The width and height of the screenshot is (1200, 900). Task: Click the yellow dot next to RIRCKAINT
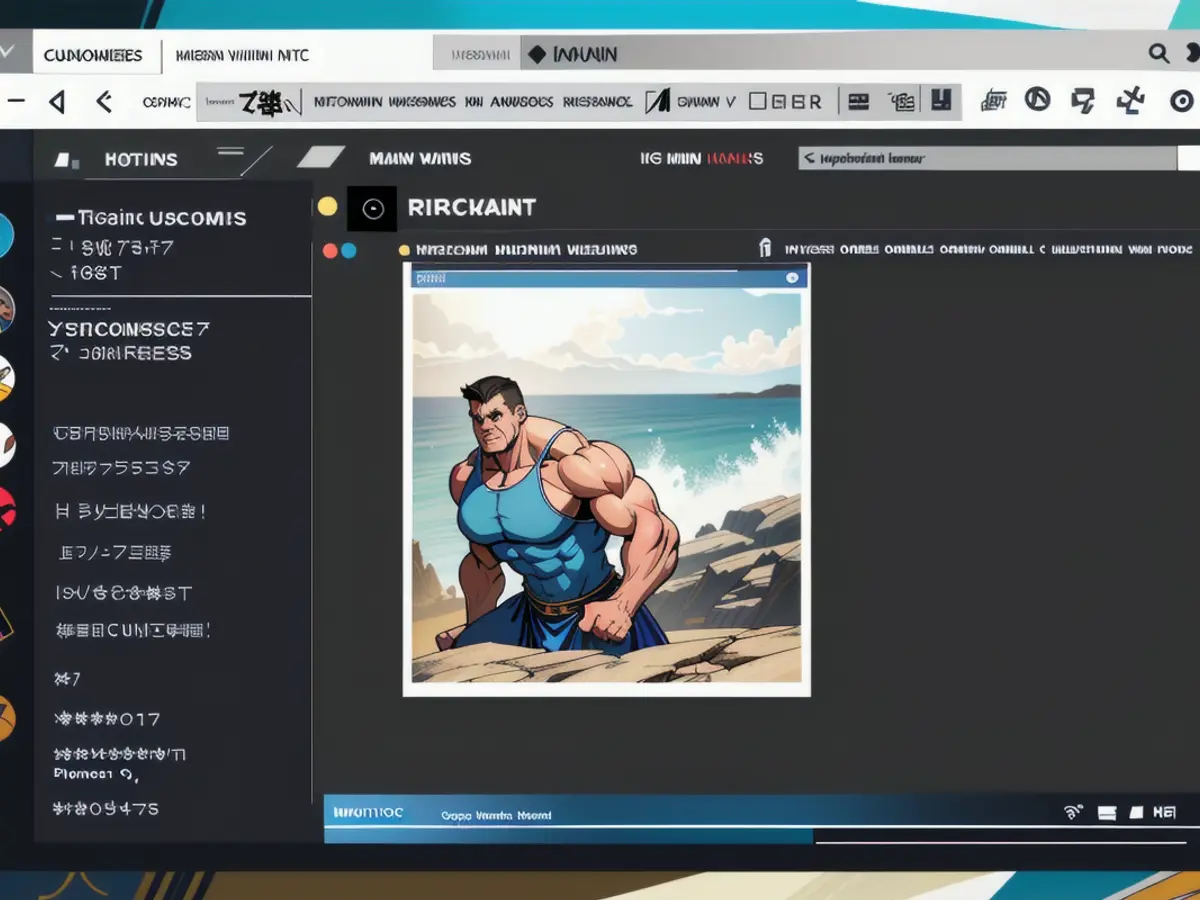click(x=327, y=207)
